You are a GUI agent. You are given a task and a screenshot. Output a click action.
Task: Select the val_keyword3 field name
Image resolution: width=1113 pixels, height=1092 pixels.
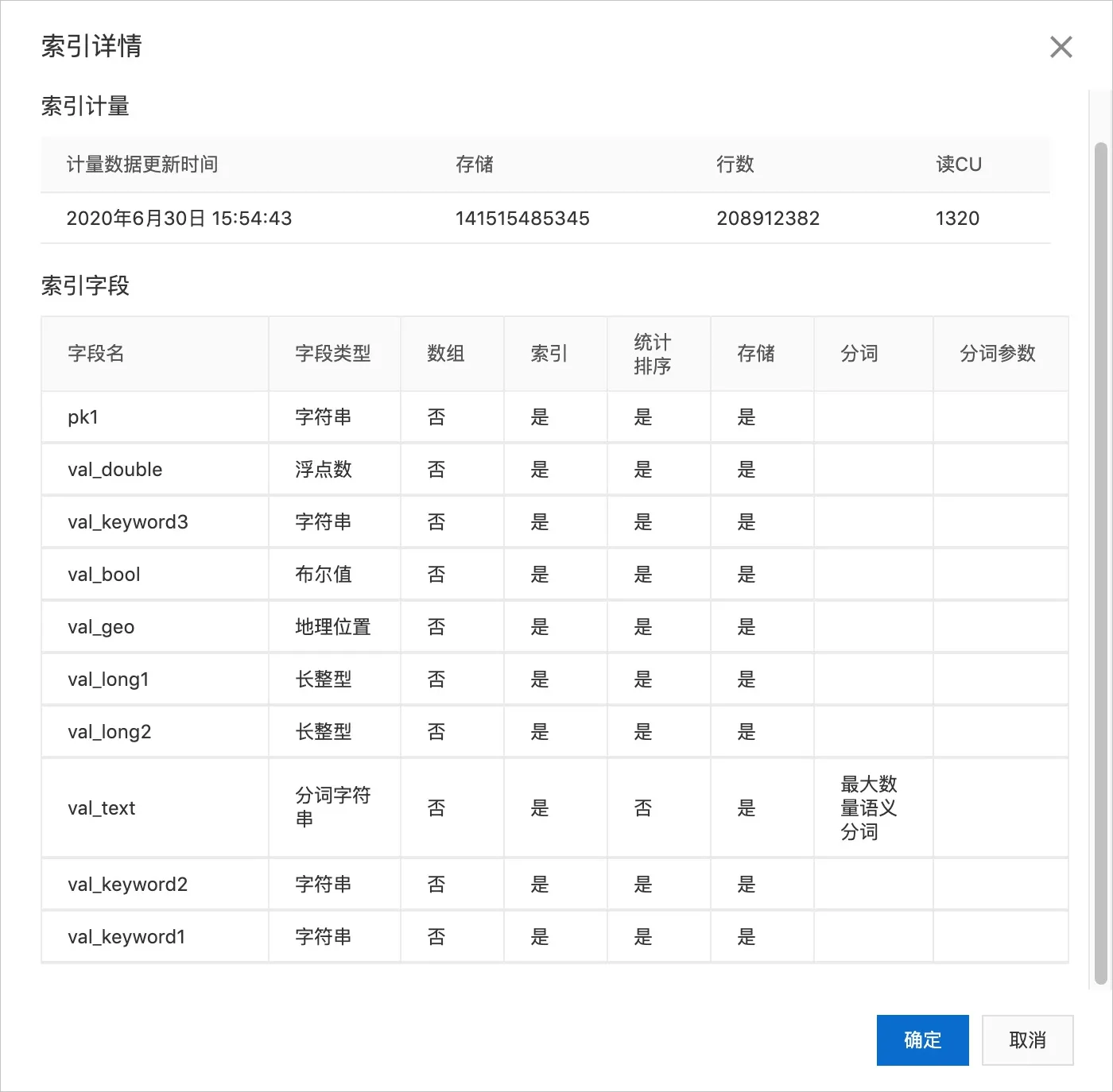(128, 522)
